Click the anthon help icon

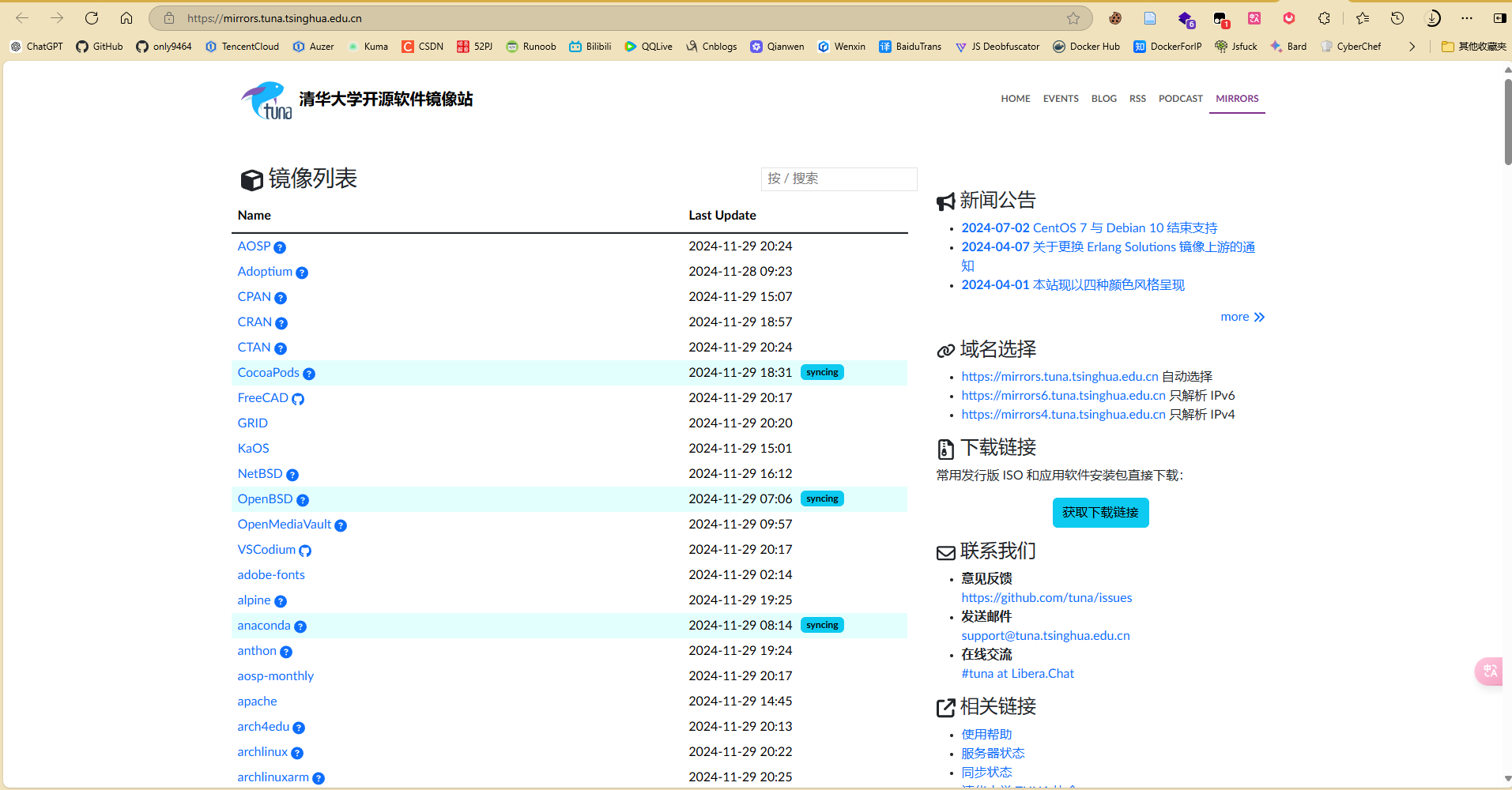[286, 652]
